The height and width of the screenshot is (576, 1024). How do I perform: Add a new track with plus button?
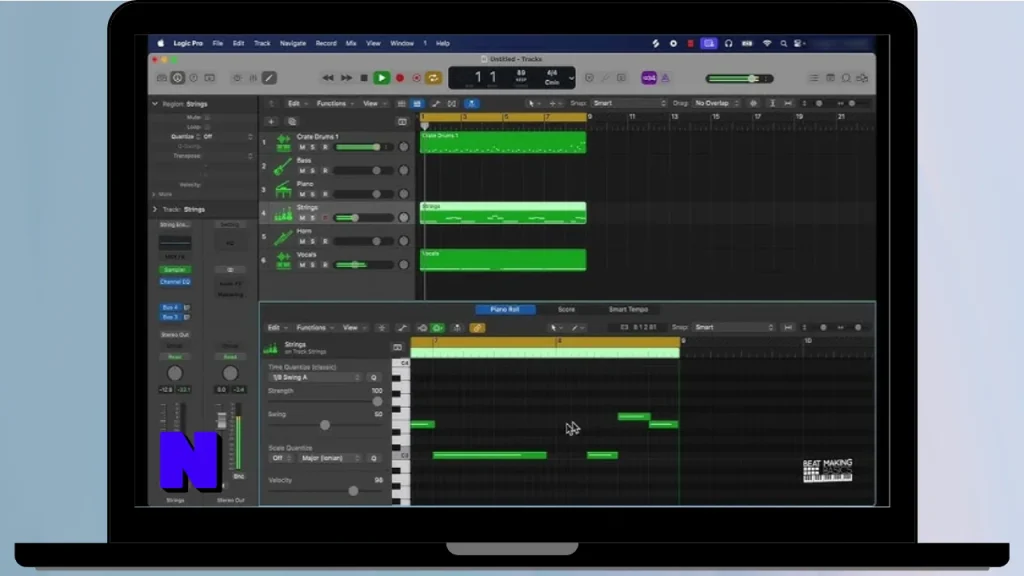click(x=271, y=121)
